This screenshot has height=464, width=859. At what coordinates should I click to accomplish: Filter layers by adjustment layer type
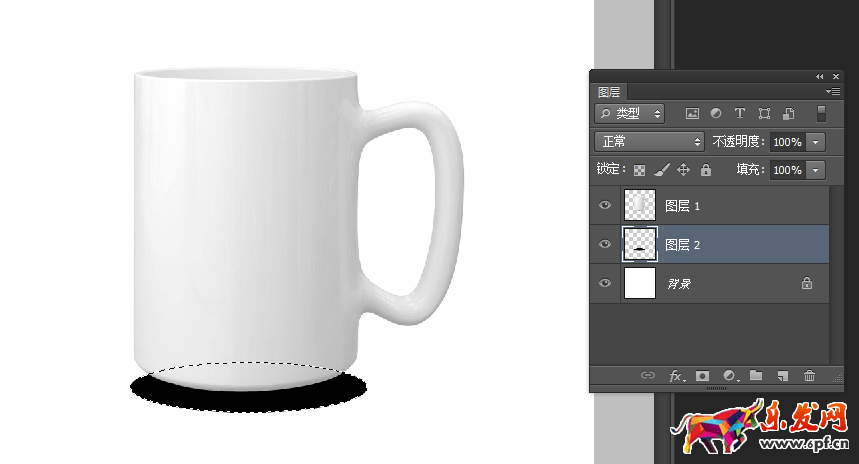pos(716,114)
